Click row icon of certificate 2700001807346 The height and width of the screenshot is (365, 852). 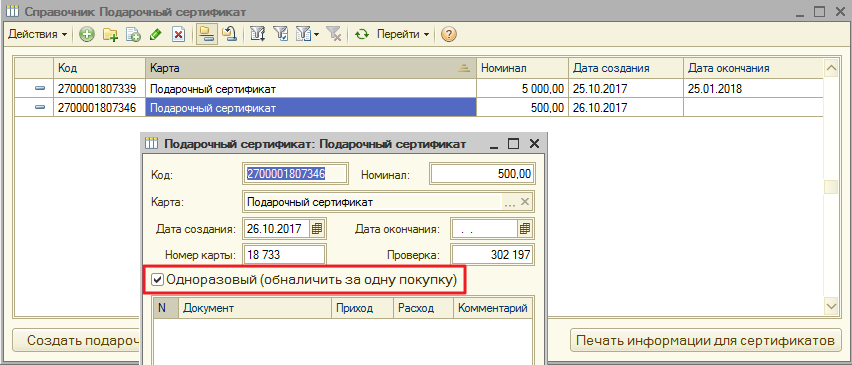[x=40, y=108]
